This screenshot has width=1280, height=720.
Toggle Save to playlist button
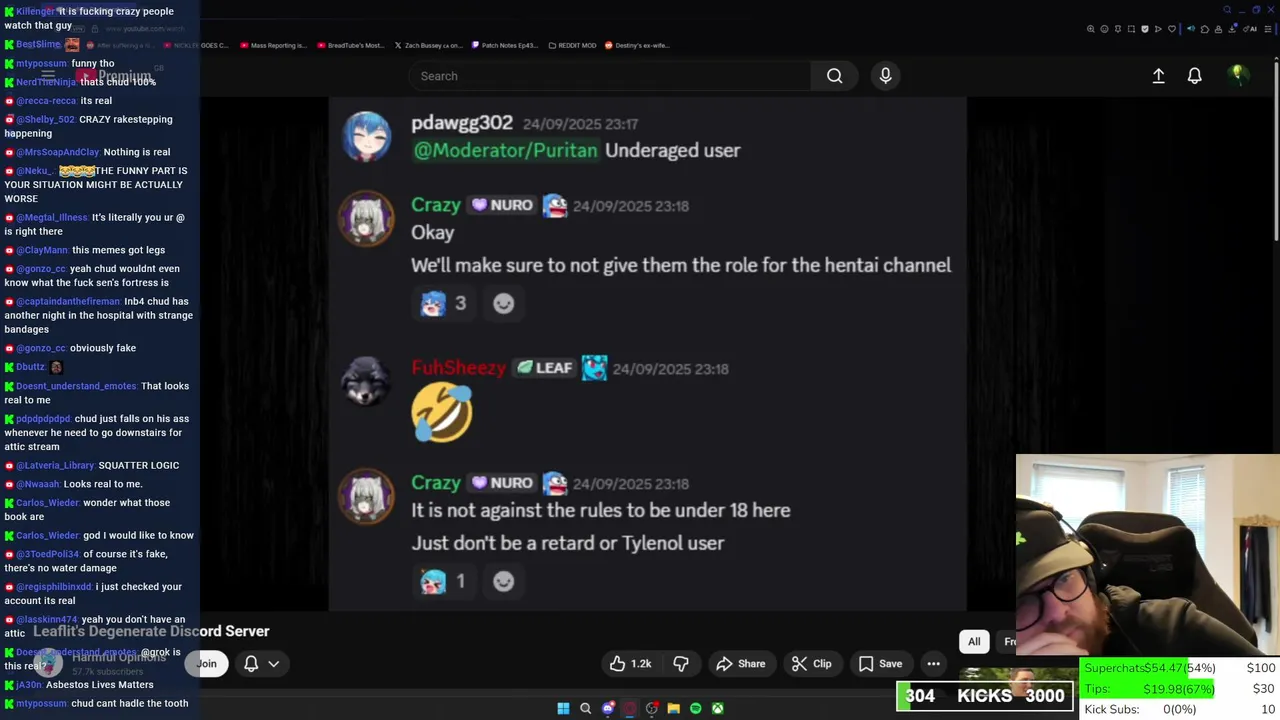pos(880,664)
